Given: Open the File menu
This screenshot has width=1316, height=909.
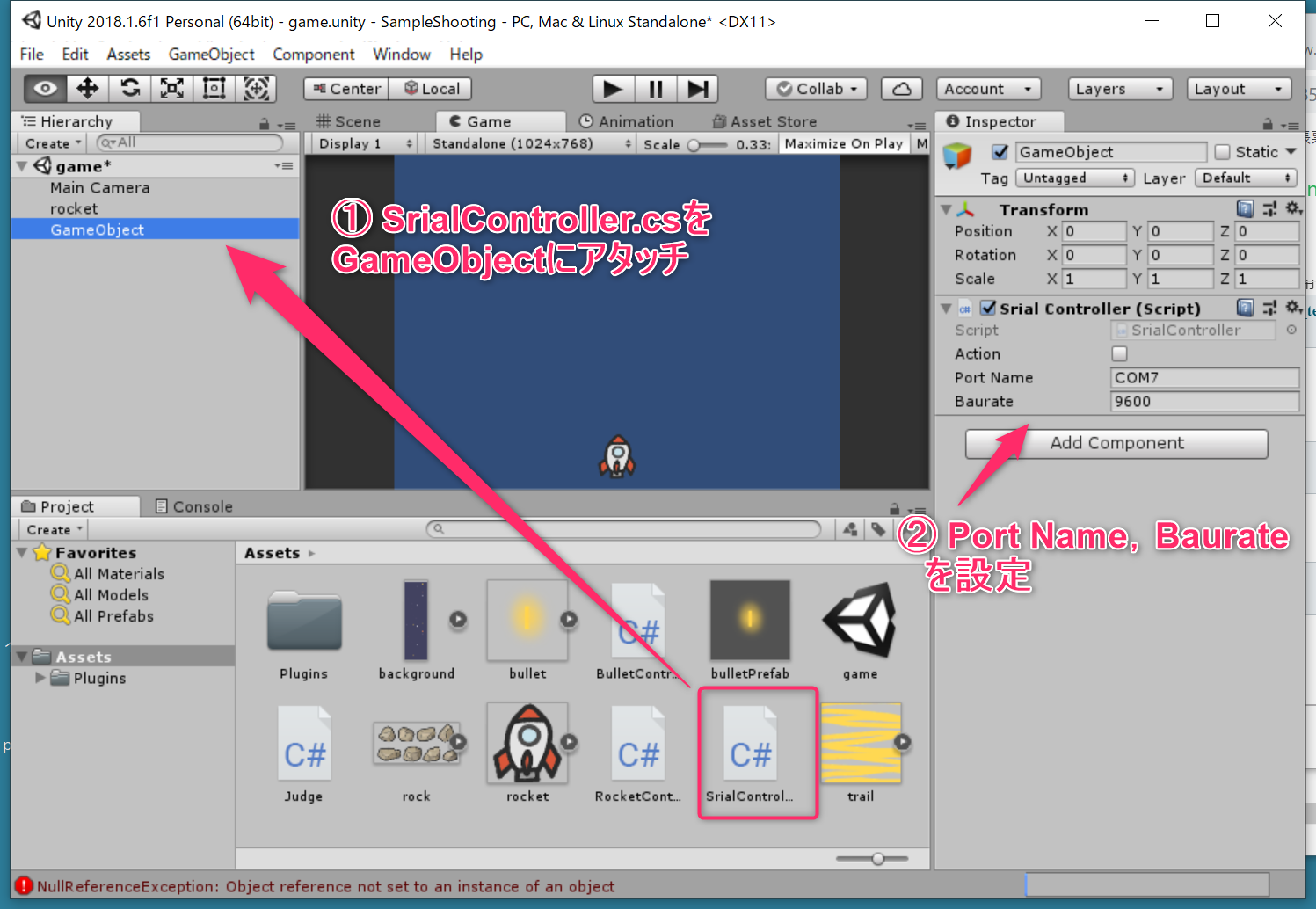Looking at the screenshot, I should 32,55.
